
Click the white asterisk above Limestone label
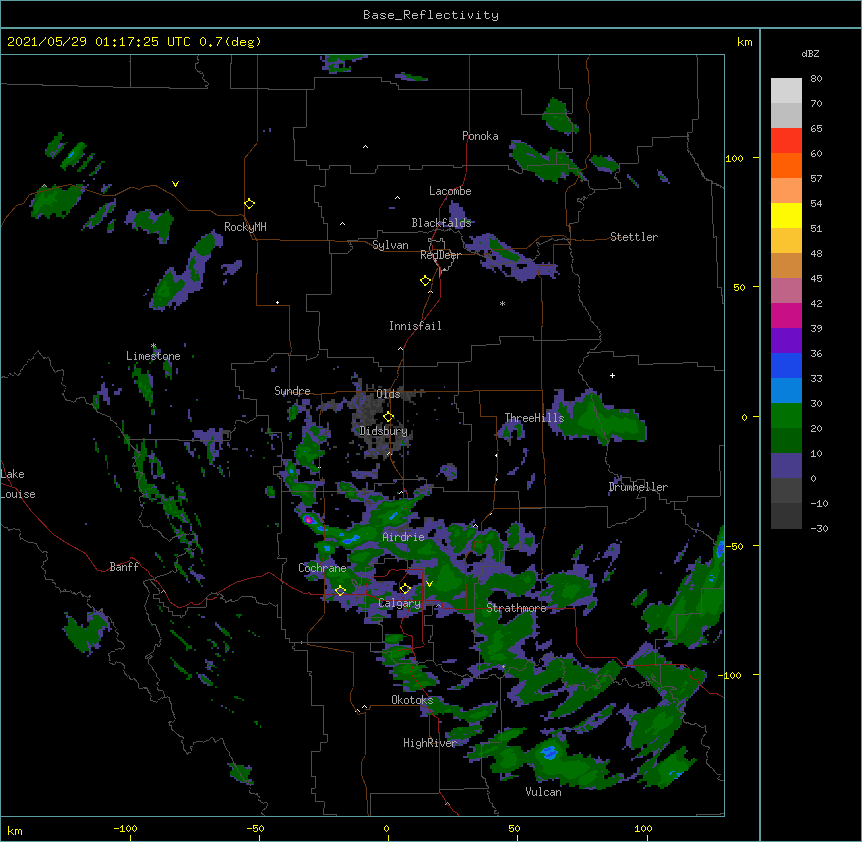pos(153,346)
